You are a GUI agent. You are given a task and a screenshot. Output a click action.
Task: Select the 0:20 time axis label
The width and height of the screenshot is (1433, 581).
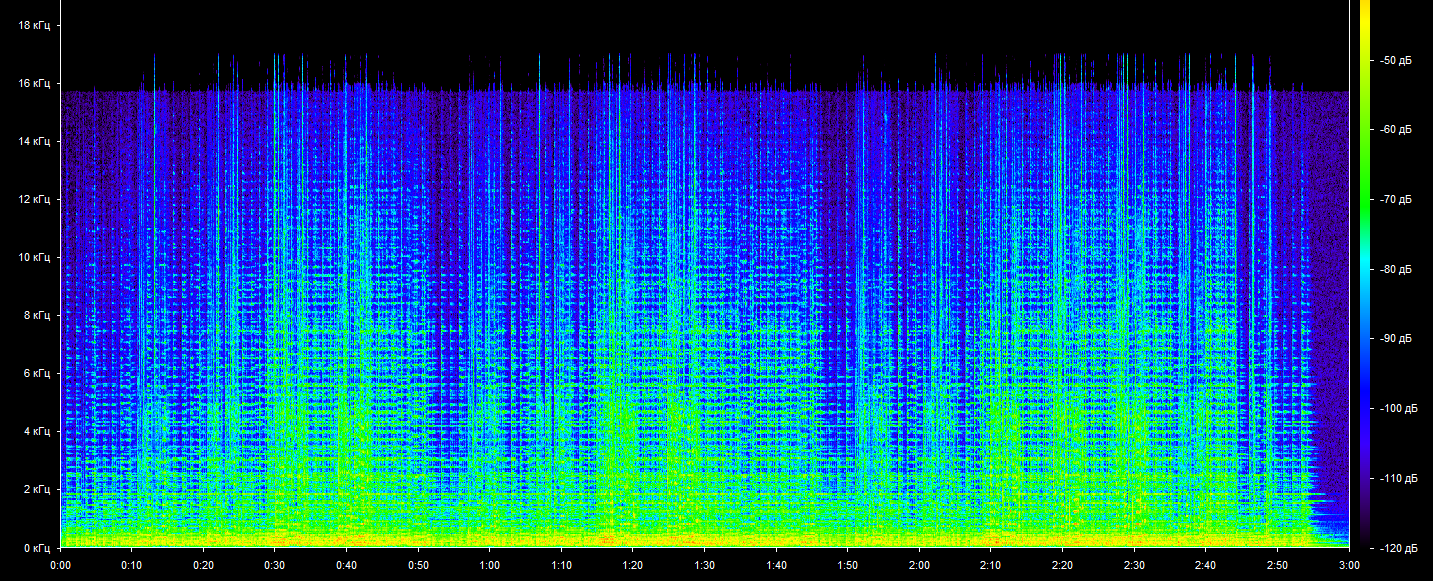click(203, 566)
